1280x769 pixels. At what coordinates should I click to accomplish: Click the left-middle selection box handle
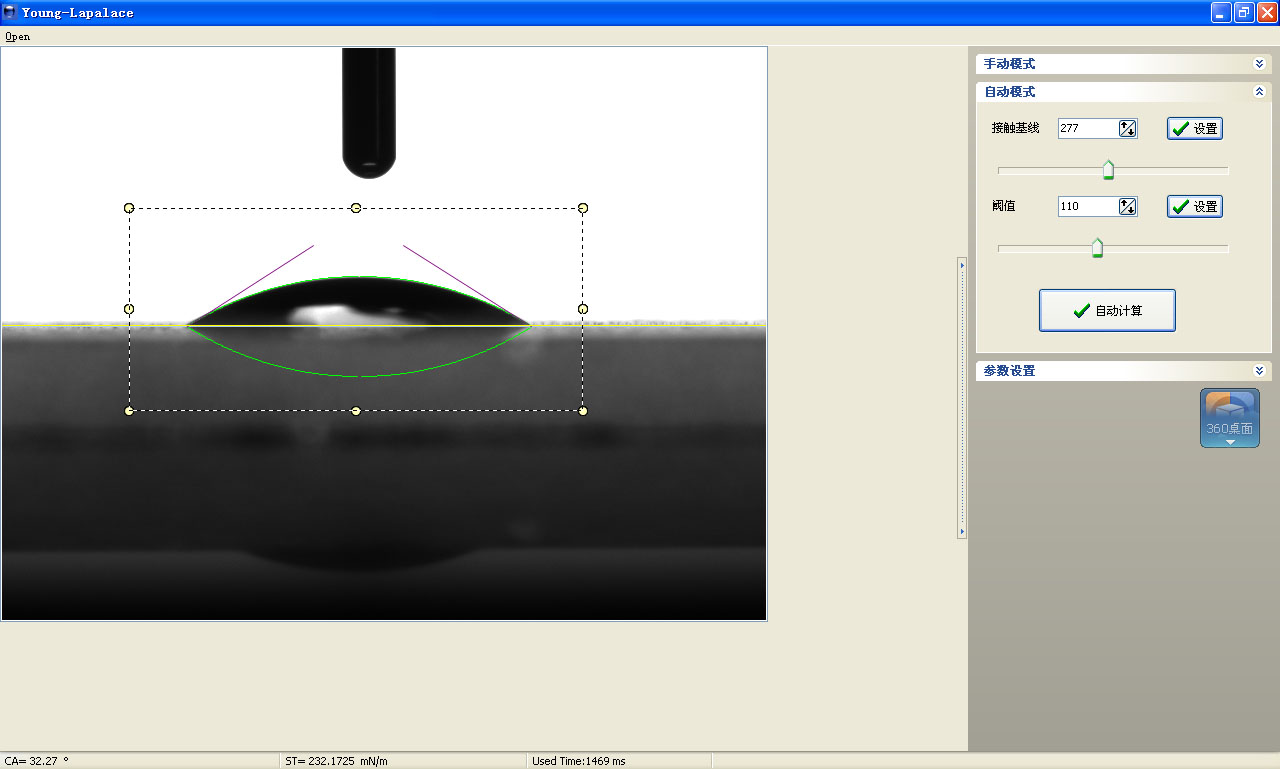[x=129, y=309]
